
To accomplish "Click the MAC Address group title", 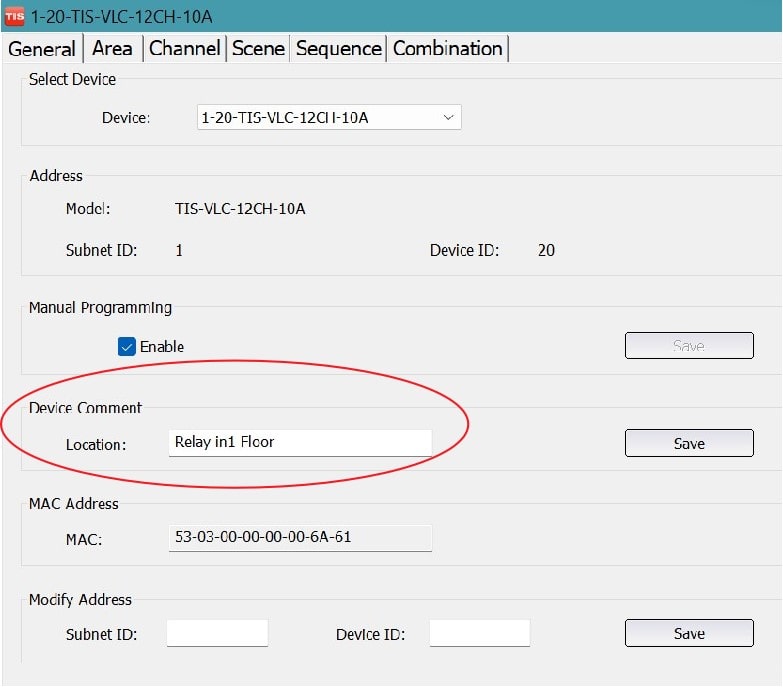I will coord(73,503).
